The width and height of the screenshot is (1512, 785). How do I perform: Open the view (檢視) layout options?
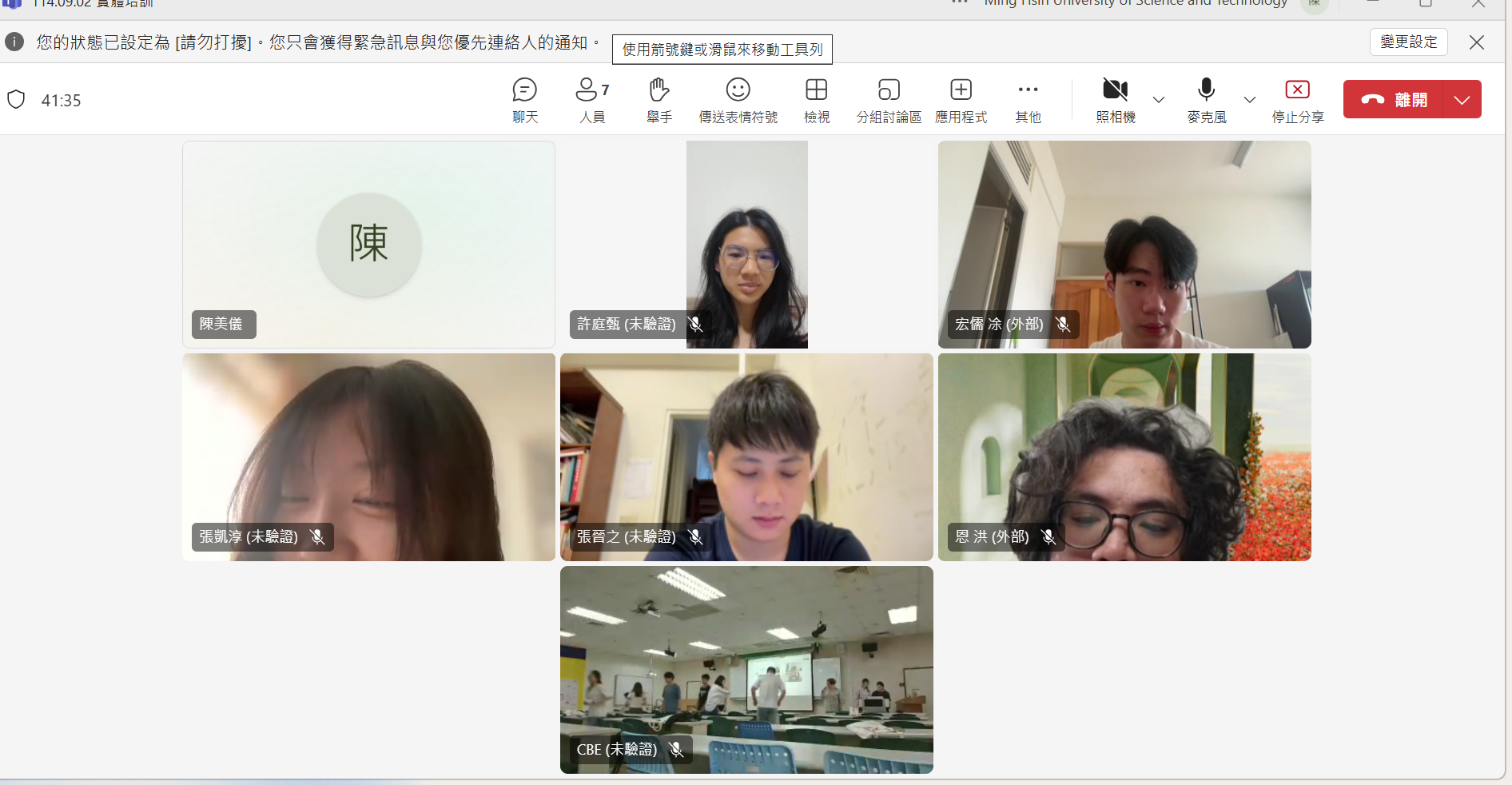click(x=816, y=100)
